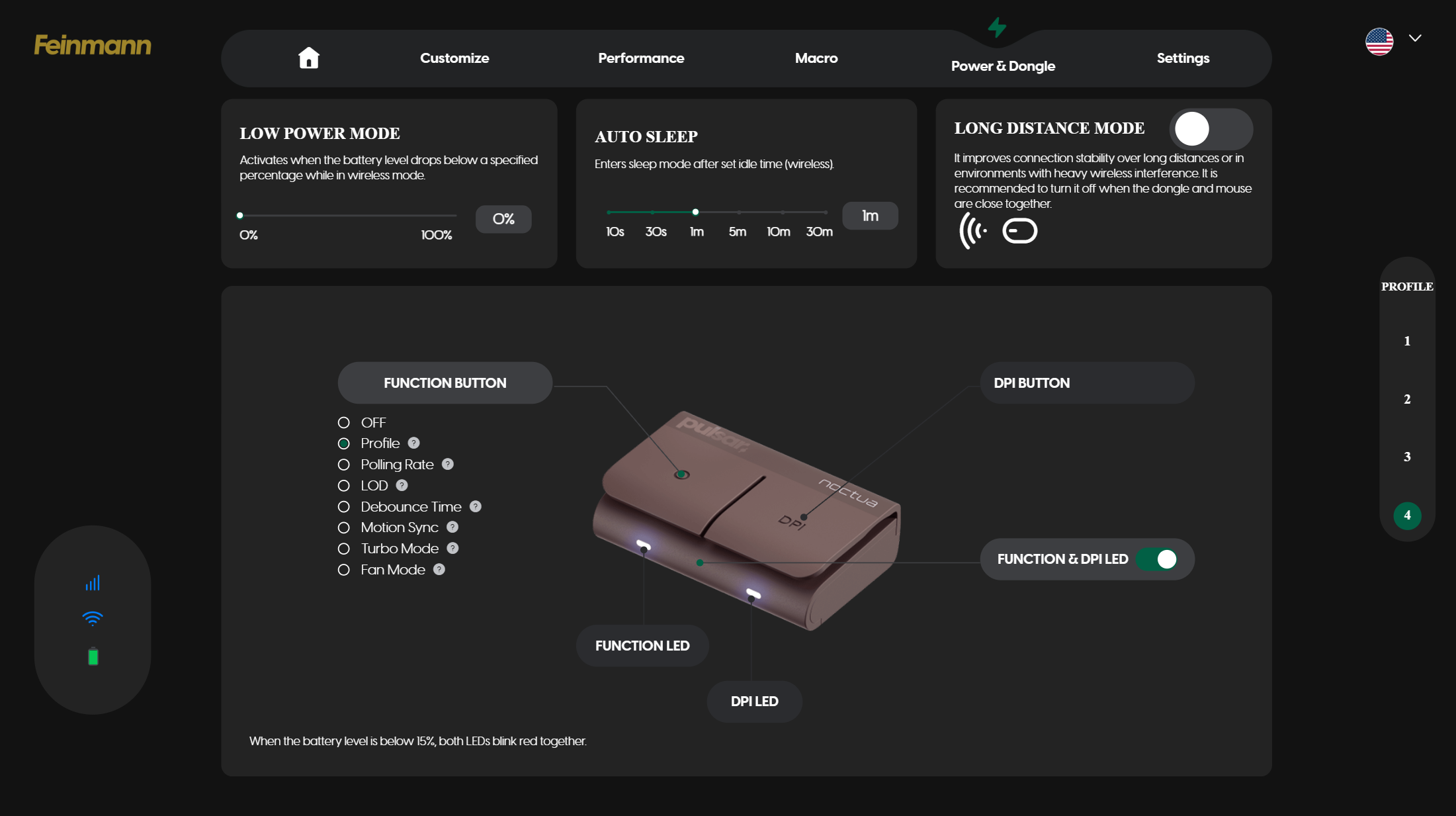The height and width of the screenshot is (816, 1456).
Task: Show help for Debounce Time option
Action: tap(475, 506)
